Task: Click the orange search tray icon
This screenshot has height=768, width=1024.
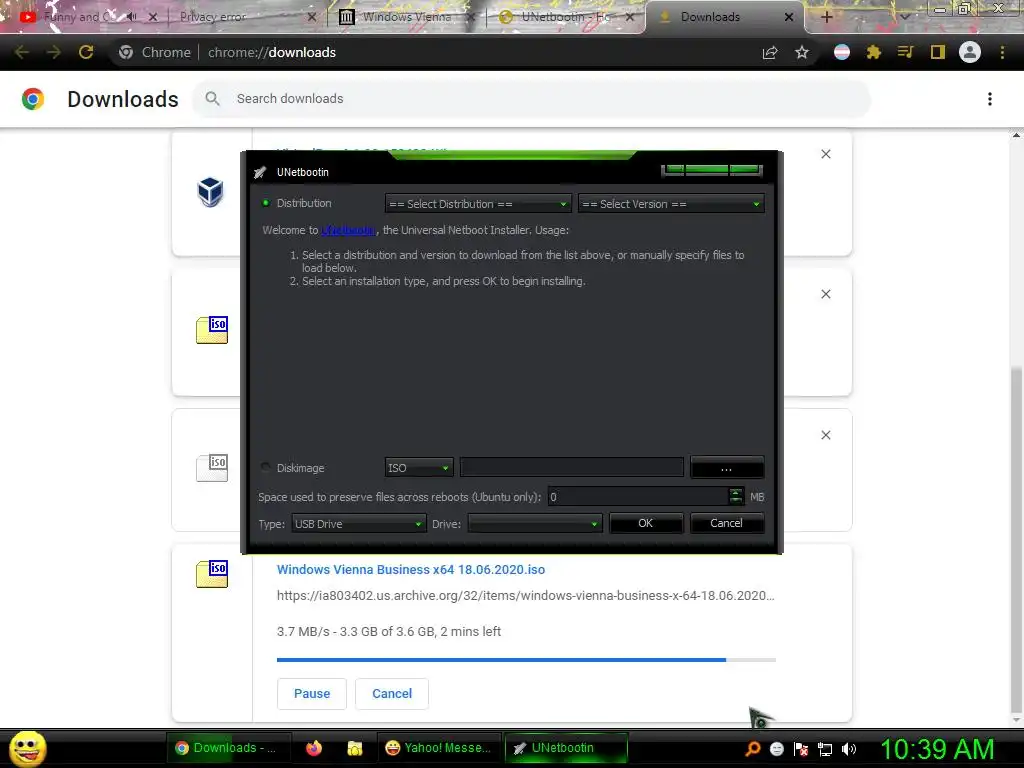Action: (753, 748)
